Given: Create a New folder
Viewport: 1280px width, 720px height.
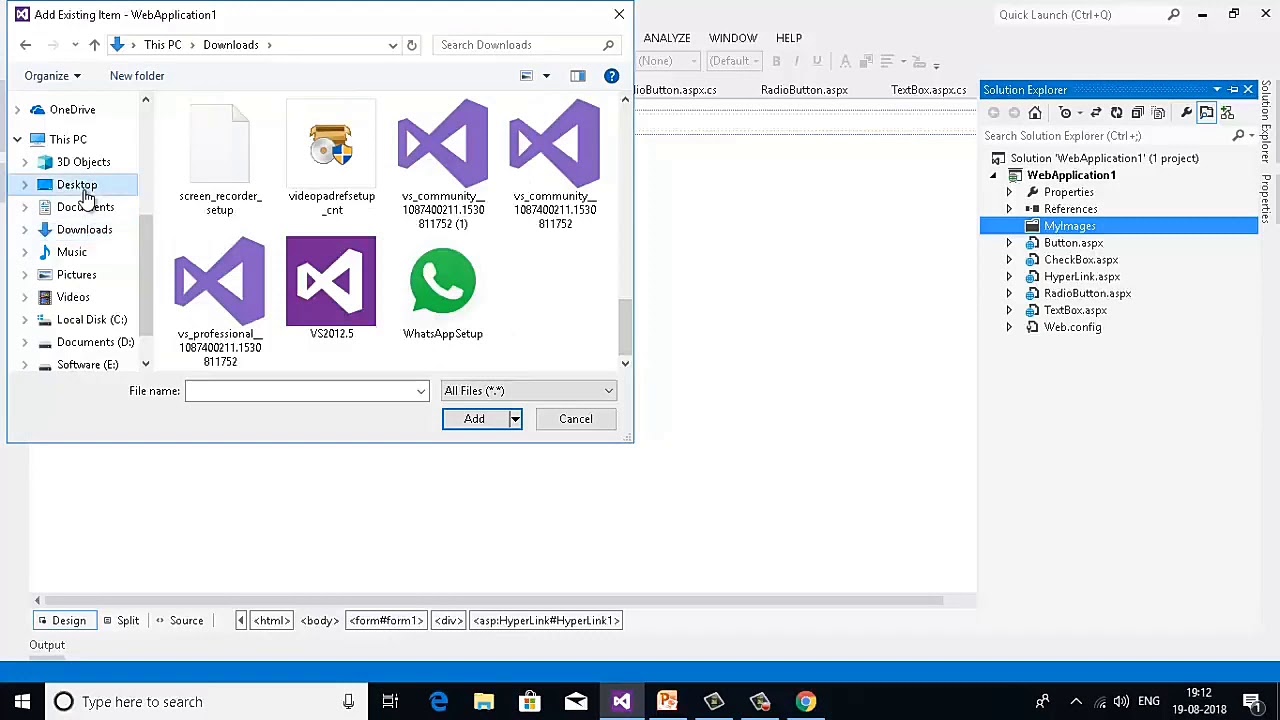Looking at the screenshot, I should 137,76.
